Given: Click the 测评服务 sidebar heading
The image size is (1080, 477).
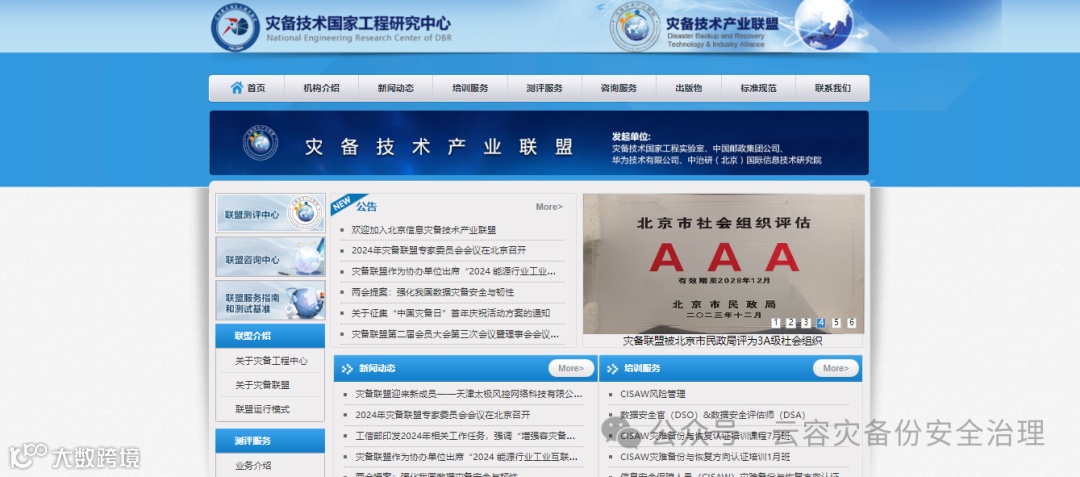Looking at the screenshot, I should (x=270, y=441).
